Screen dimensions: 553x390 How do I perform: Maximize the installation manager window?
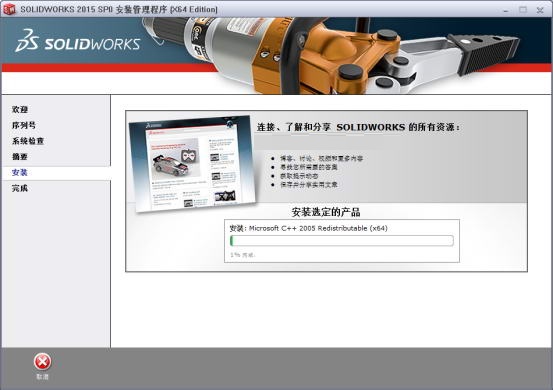(x=523, y=10)
